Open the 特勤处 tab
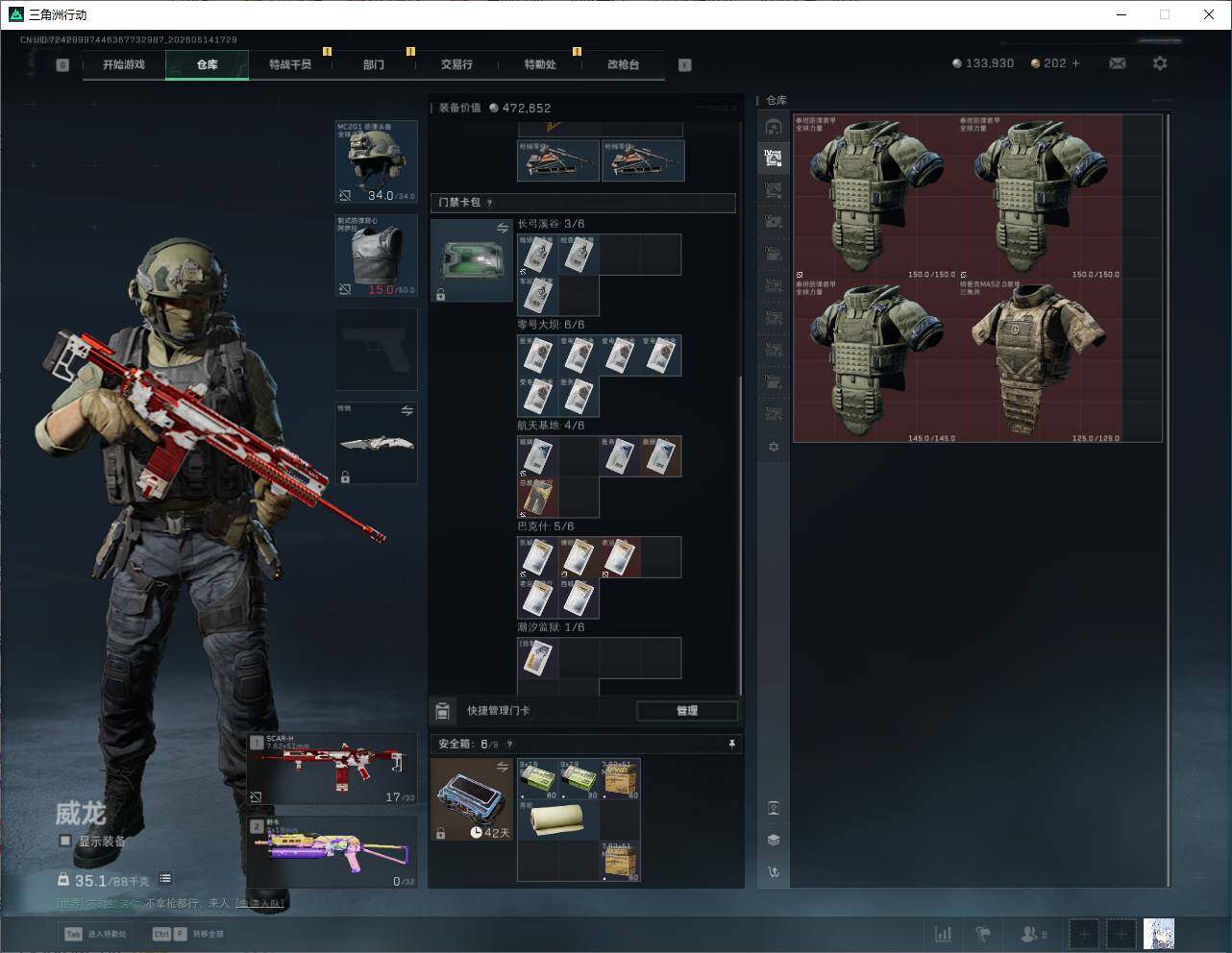Viewport: 1232px width, 953px height. click(x=540, y=64)
